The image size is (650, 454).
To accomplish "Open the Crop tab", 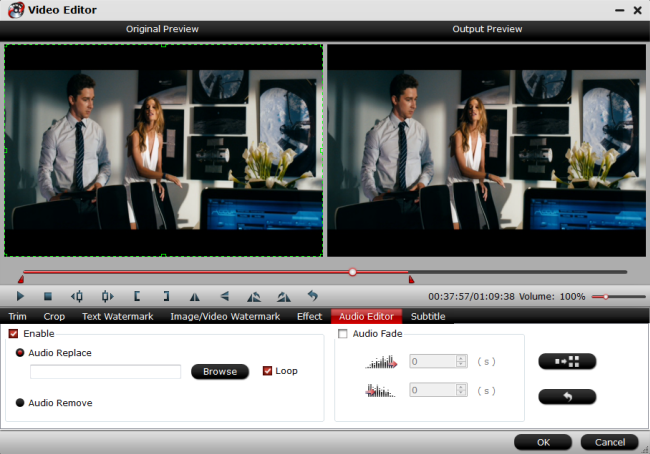I will [54, 316].
